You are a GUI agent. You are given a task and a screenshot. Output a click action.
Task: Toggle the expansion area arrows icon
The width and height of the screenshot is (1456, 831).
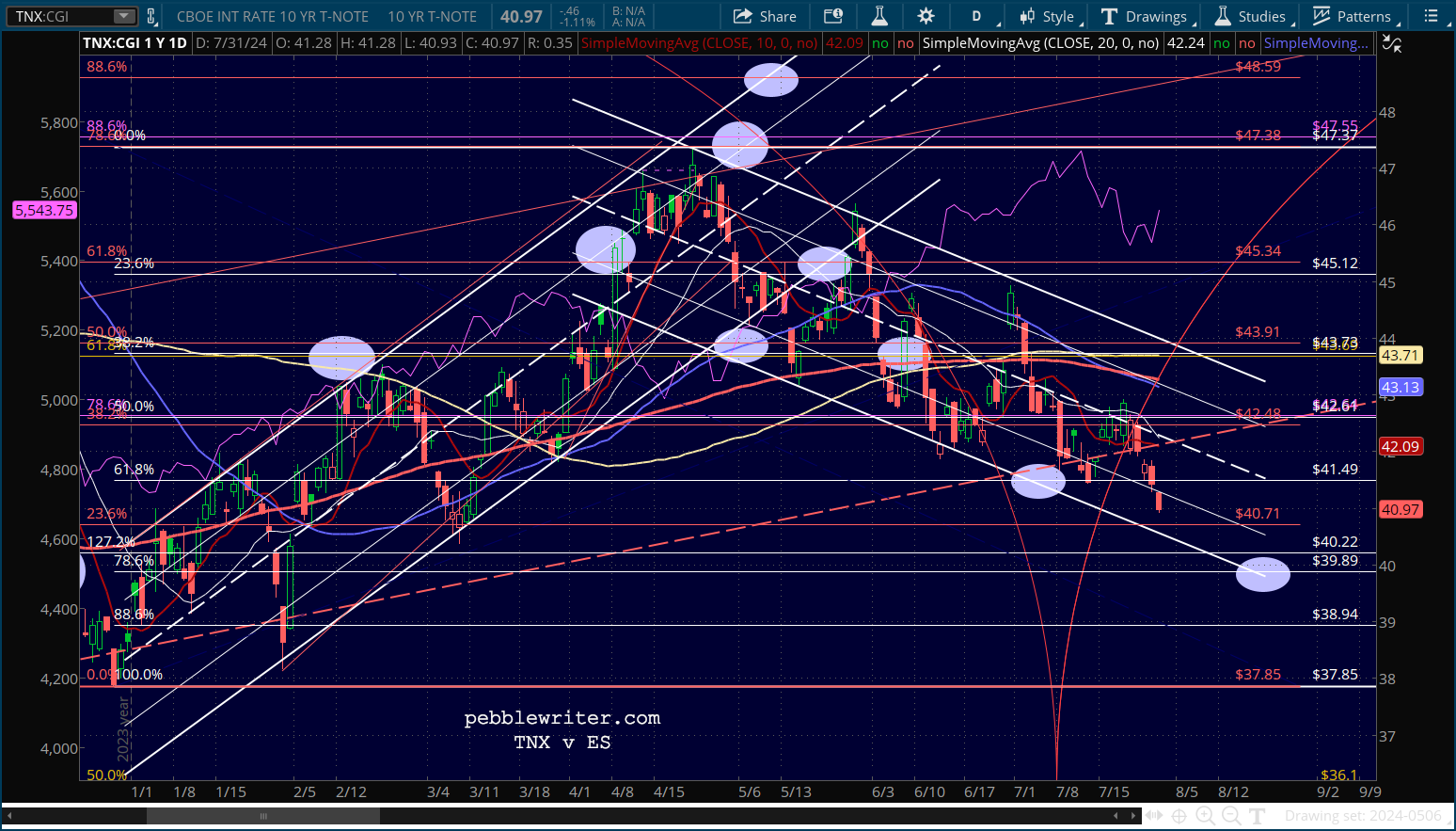[1154, 816]
